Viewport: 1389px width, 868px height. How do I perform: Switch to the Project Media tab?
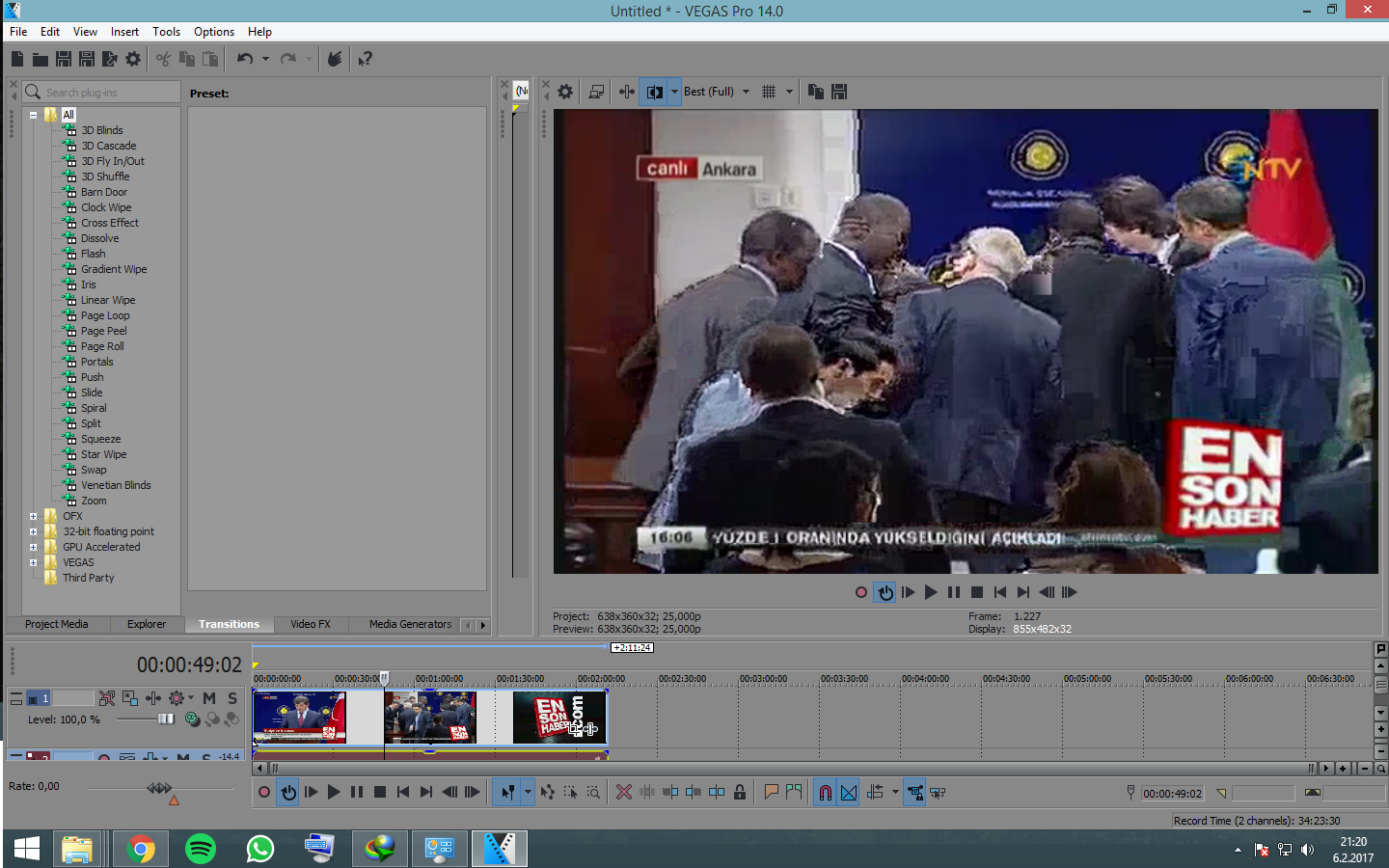pos(56,624)
